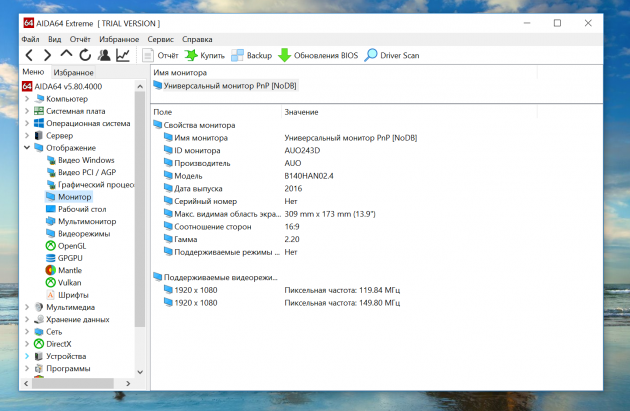Click Обновления BIOS toolbar button
The height and width of the screenshot is (411, 630).
[x=318, y=55]
